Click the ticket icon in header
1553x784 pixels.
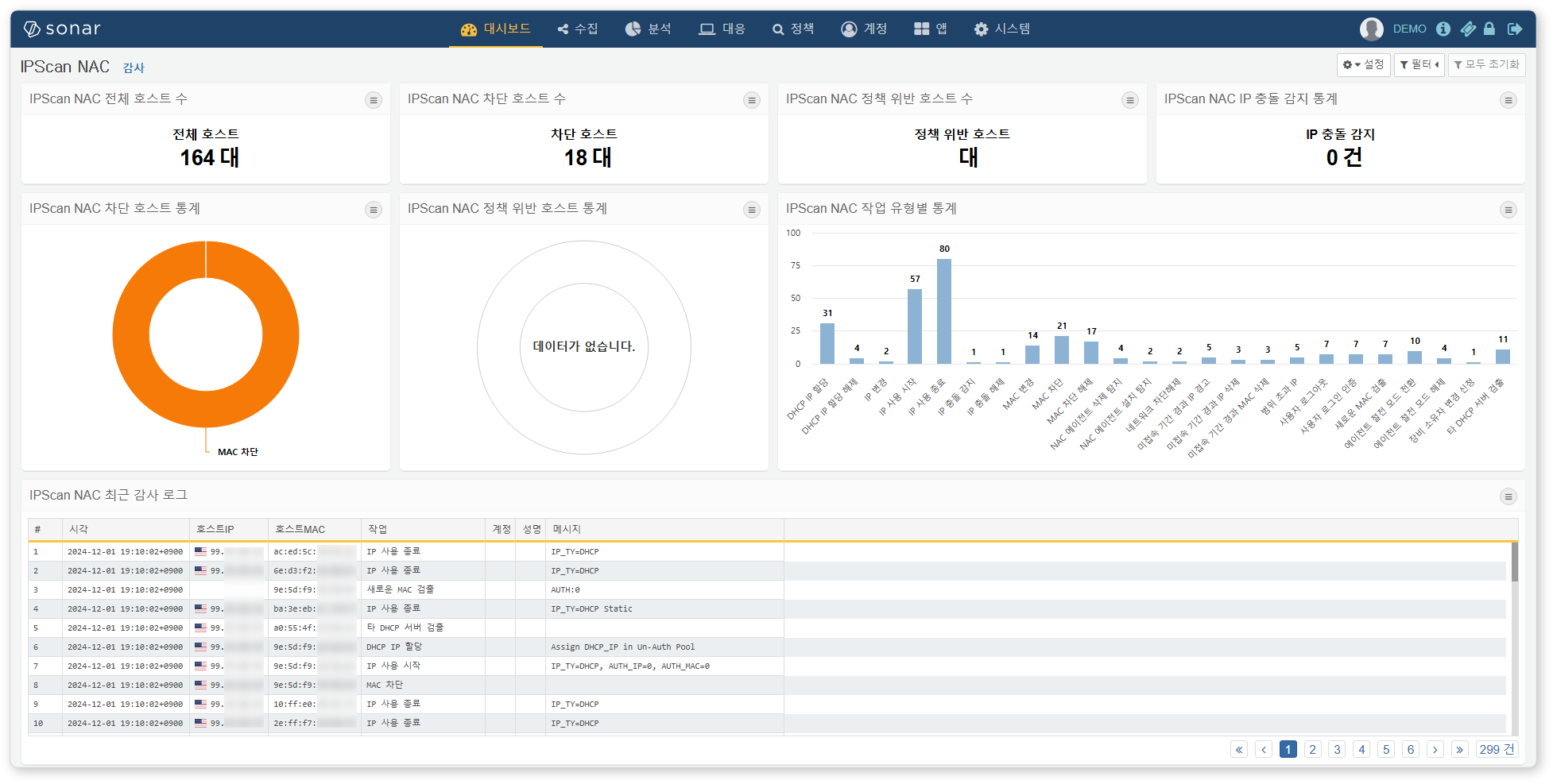(1468, 29)
